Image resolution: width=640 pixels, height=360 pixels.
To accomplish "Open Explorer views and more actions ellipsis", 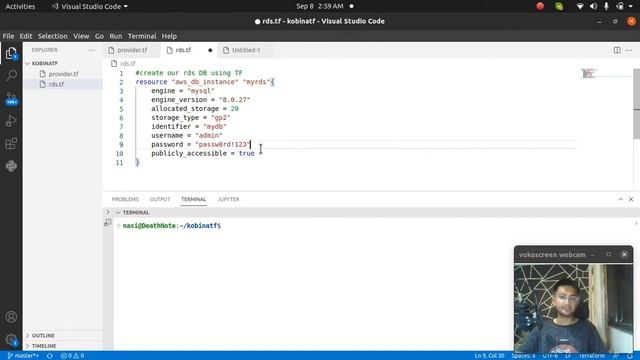I will (x=91, y=50).
